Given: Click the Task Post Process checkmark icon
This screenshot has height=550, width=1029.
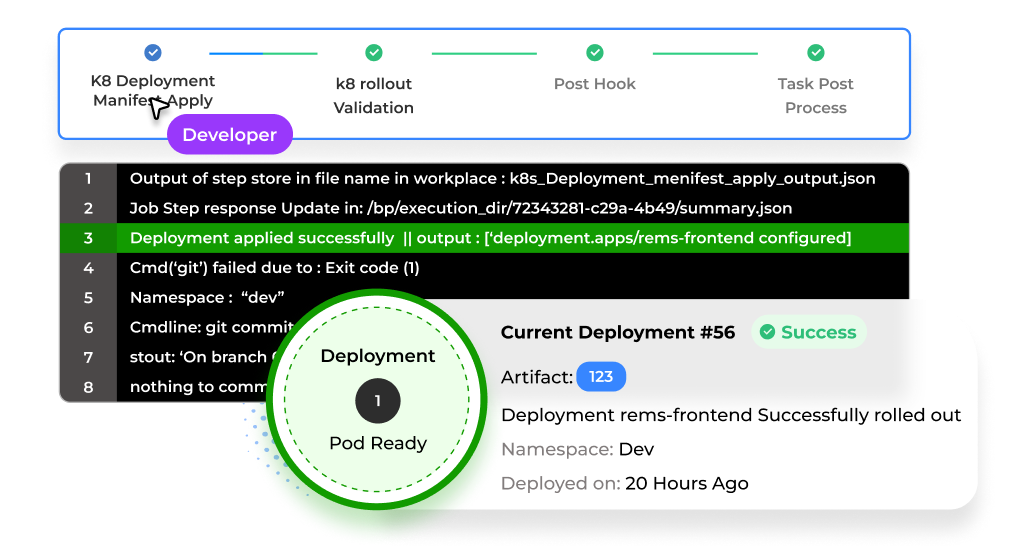Looking at the screenshot, I should pyautogui.click(x=816, y=53).
